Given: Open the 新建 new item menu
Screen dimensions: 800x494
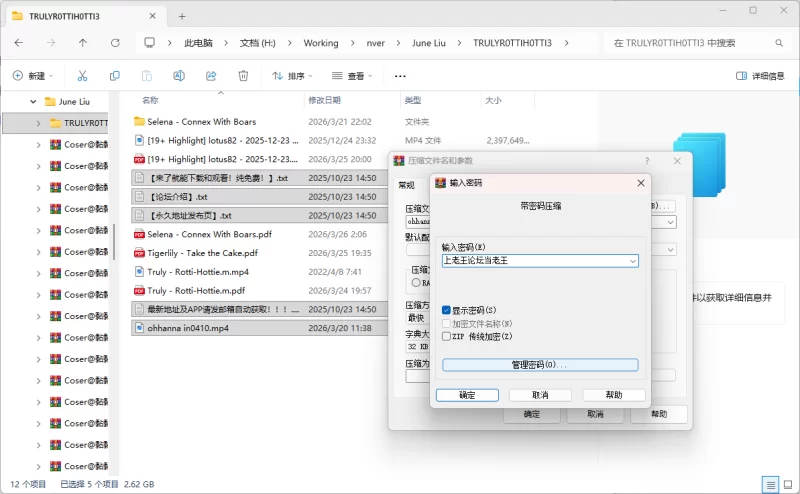Looking at the screenshot, I should 34,76.
